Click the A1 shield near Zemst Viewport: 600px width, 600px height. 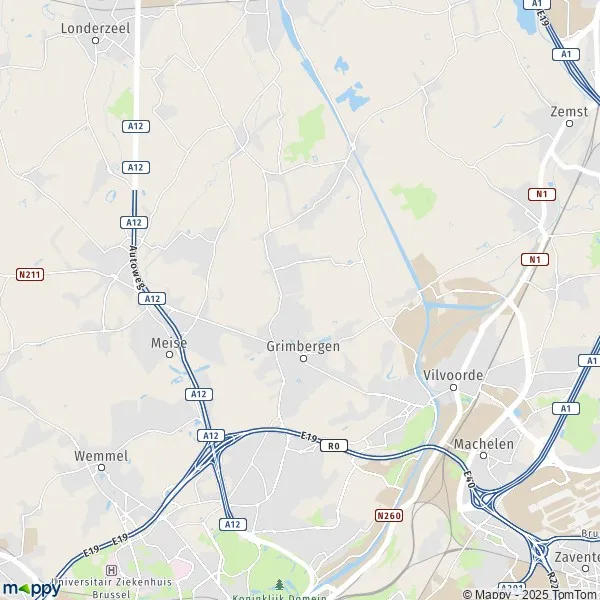pyautogui.click(x=566, y=54)
